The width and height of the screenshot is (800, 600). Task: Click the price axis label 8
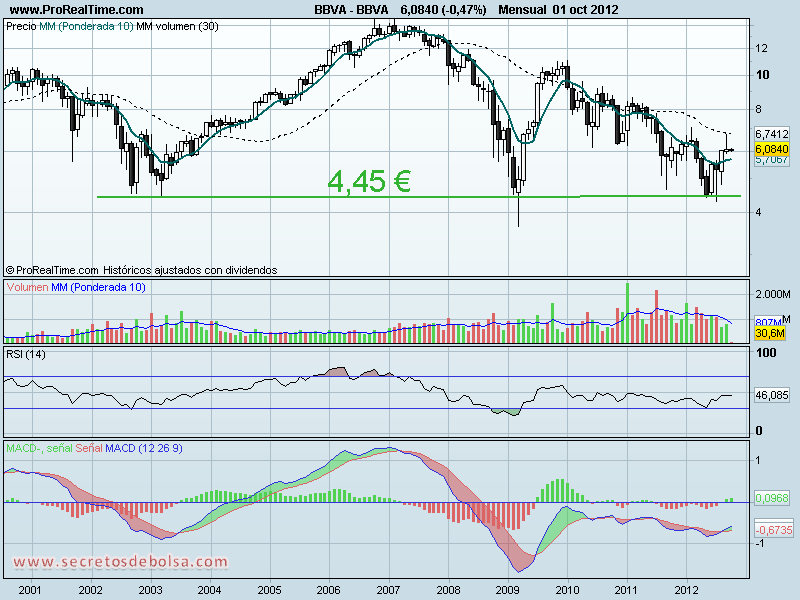pos(759,109)
